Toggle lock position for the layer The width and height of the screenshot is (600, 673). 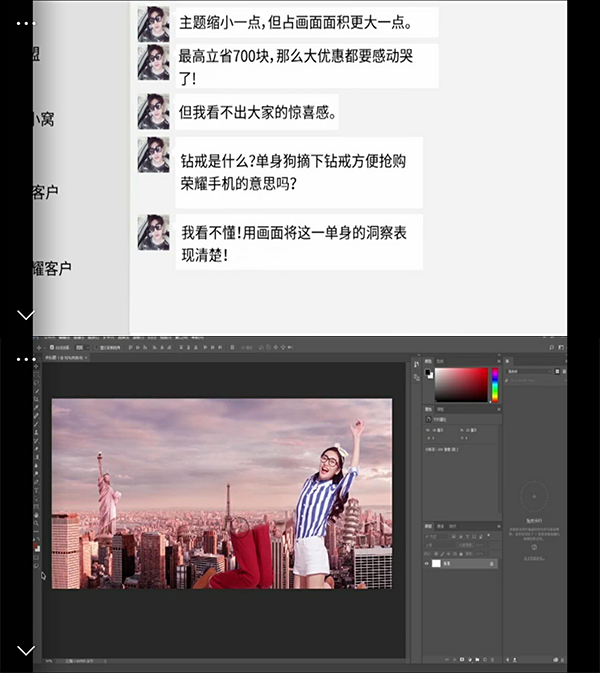pos(448,554)
